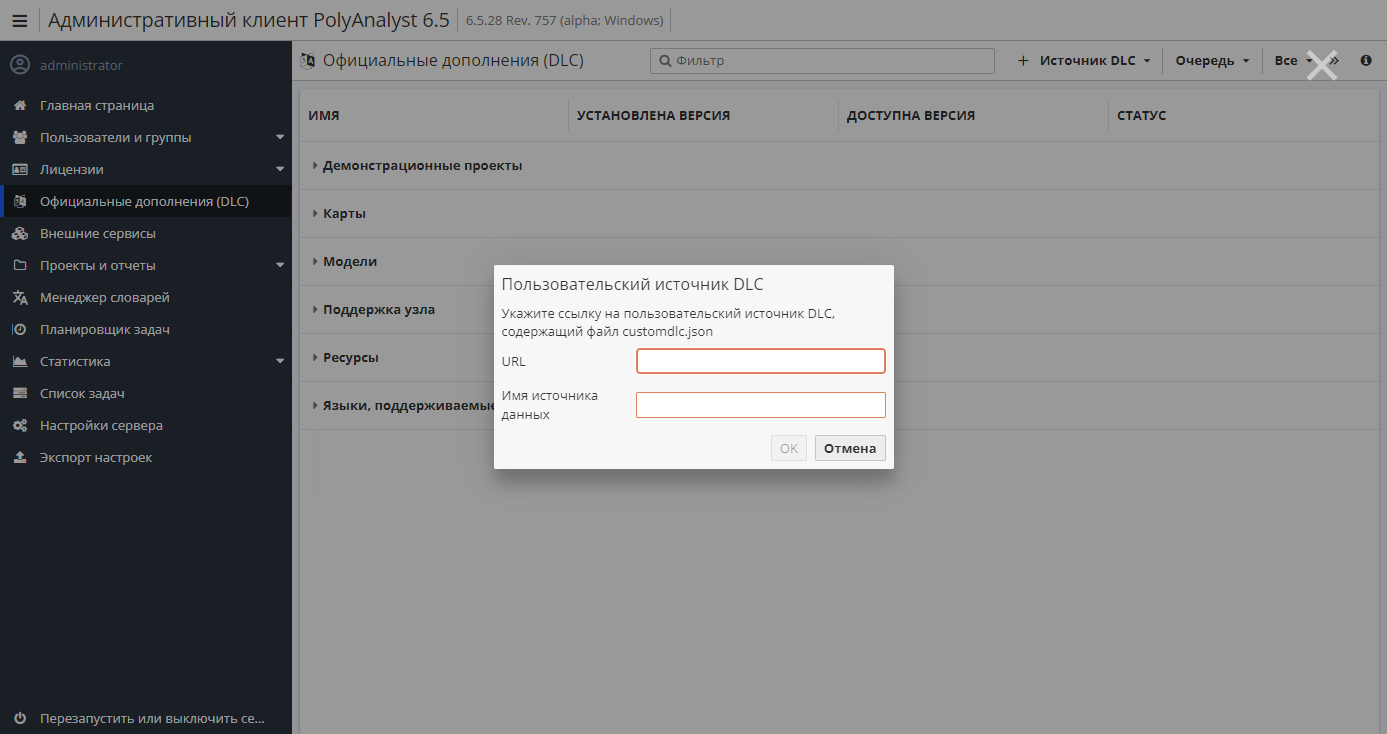Click the folder icon for Проекты и отчеты
This screenshot has width=1387, height=734.
click(x=20, y=265)
